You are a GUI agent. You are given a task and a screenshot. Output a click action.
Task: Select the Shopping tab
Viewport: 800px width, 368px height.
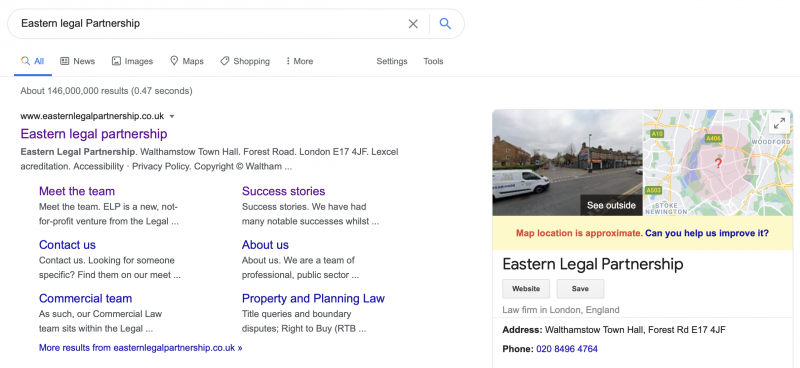point(245,61)
